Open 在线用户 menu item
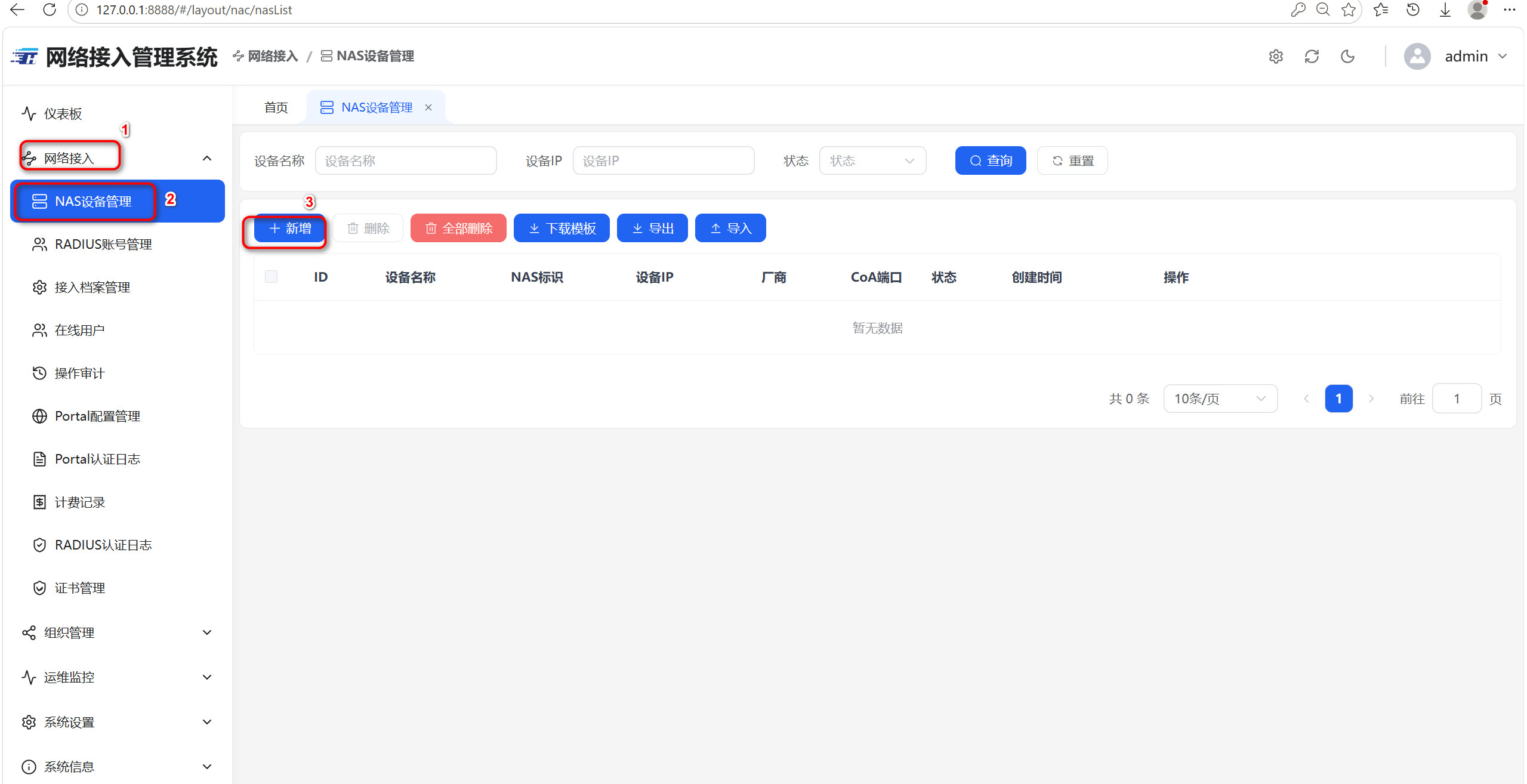1527x784 pixels. (118, 330)
